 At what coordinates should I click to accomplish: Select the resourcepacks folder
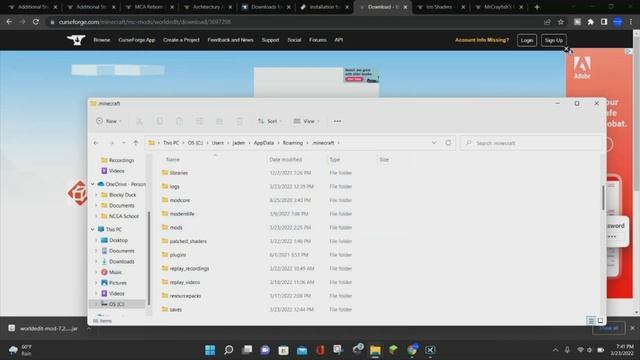(185, 296)
